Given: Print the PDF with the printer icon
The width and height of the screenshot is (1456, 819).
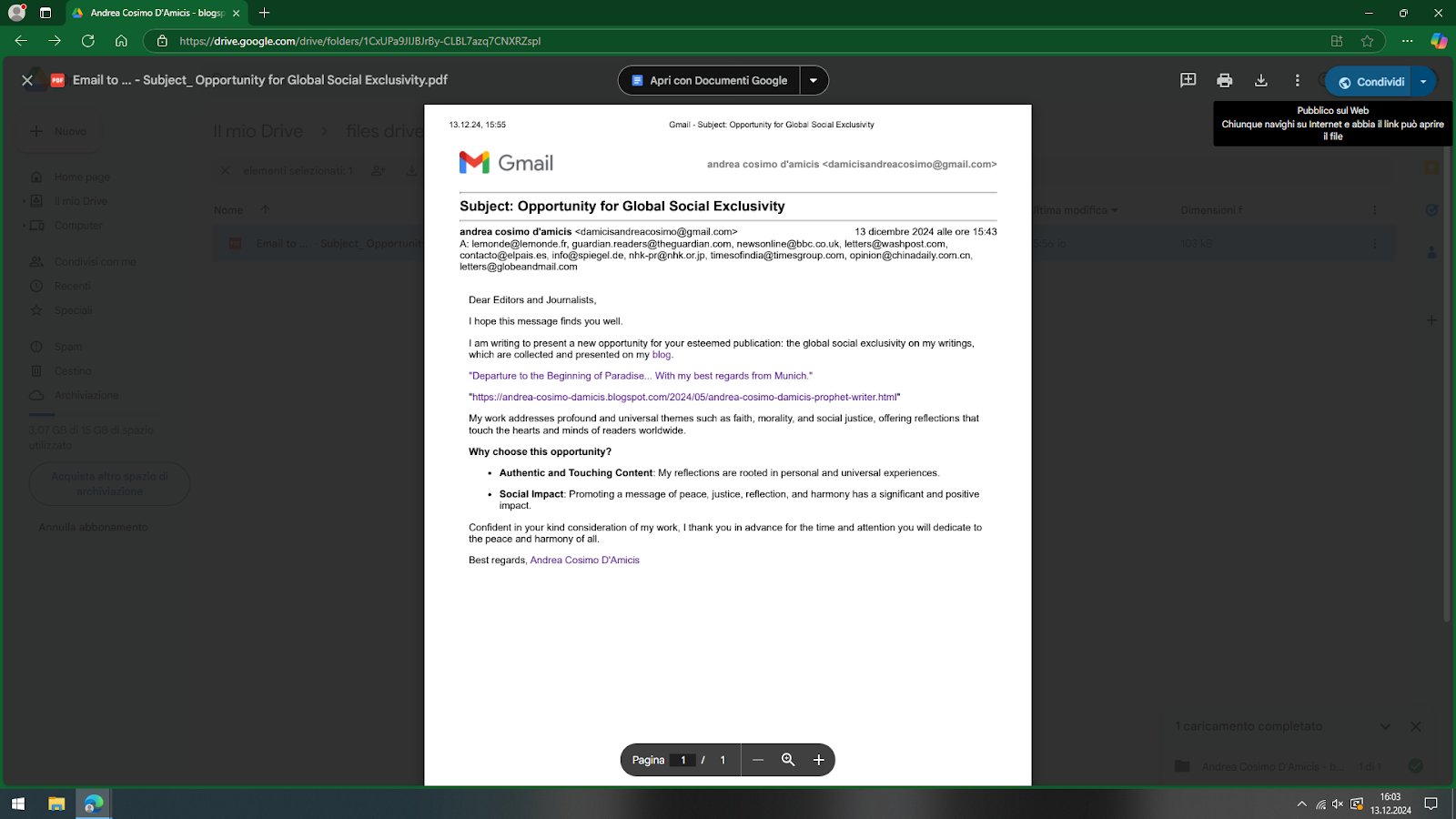Looking at the screenshot, I should pos(1224,80).
